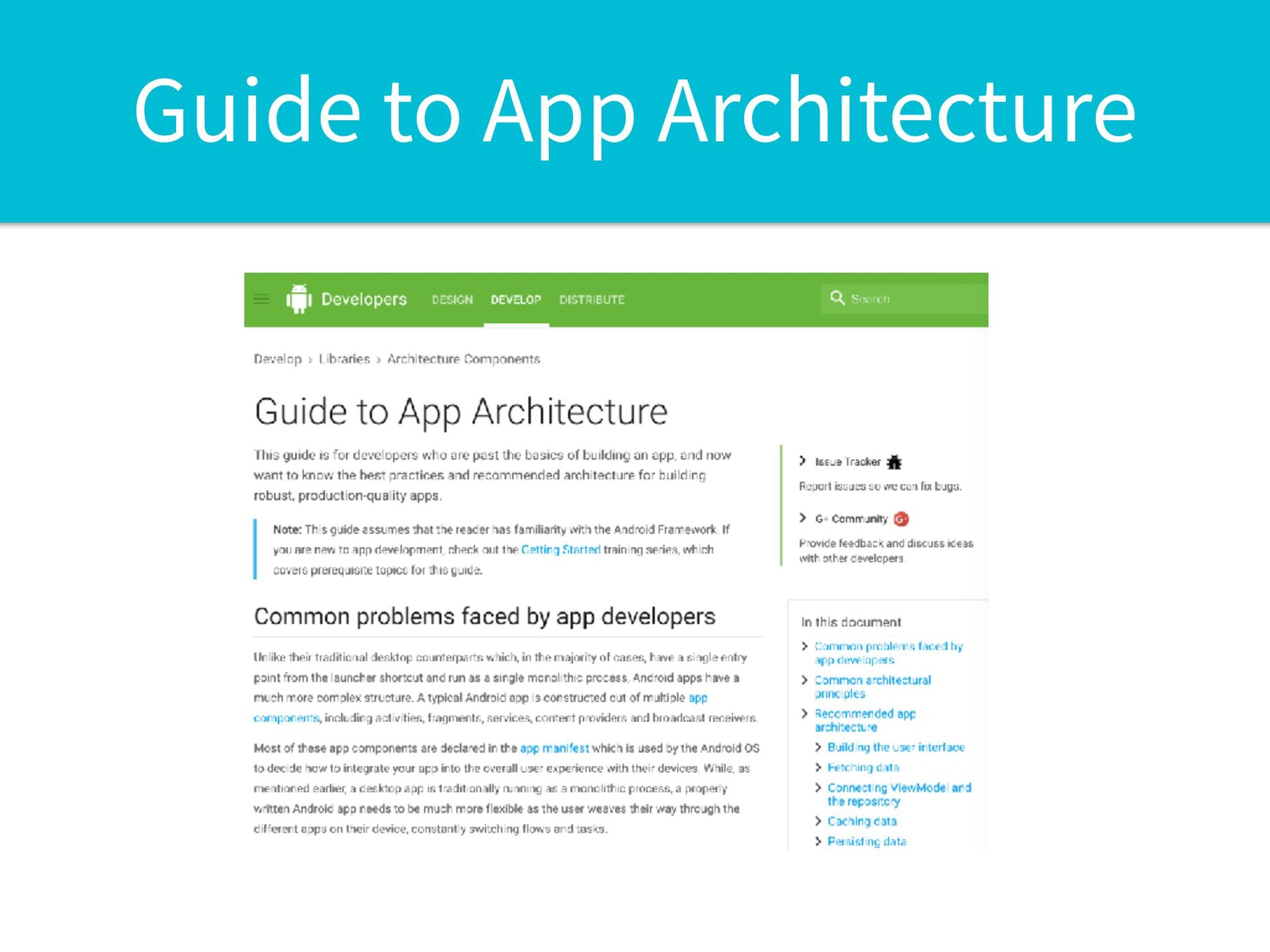
Task: Select the DEVELOP tab
Action: click(516, 299)
